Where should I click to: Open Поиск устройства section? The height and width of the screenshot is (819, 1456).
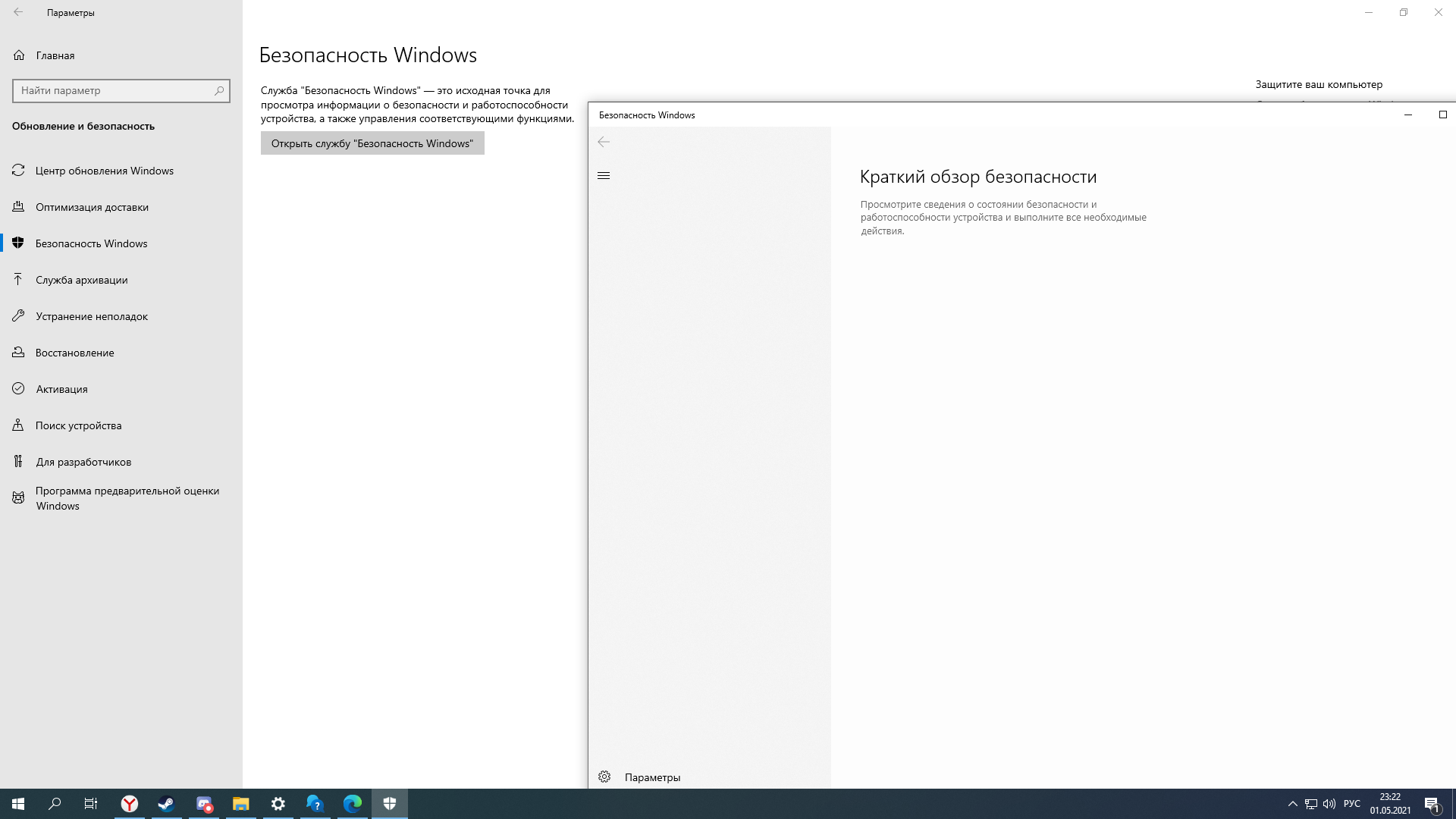[x=121, y=425]
